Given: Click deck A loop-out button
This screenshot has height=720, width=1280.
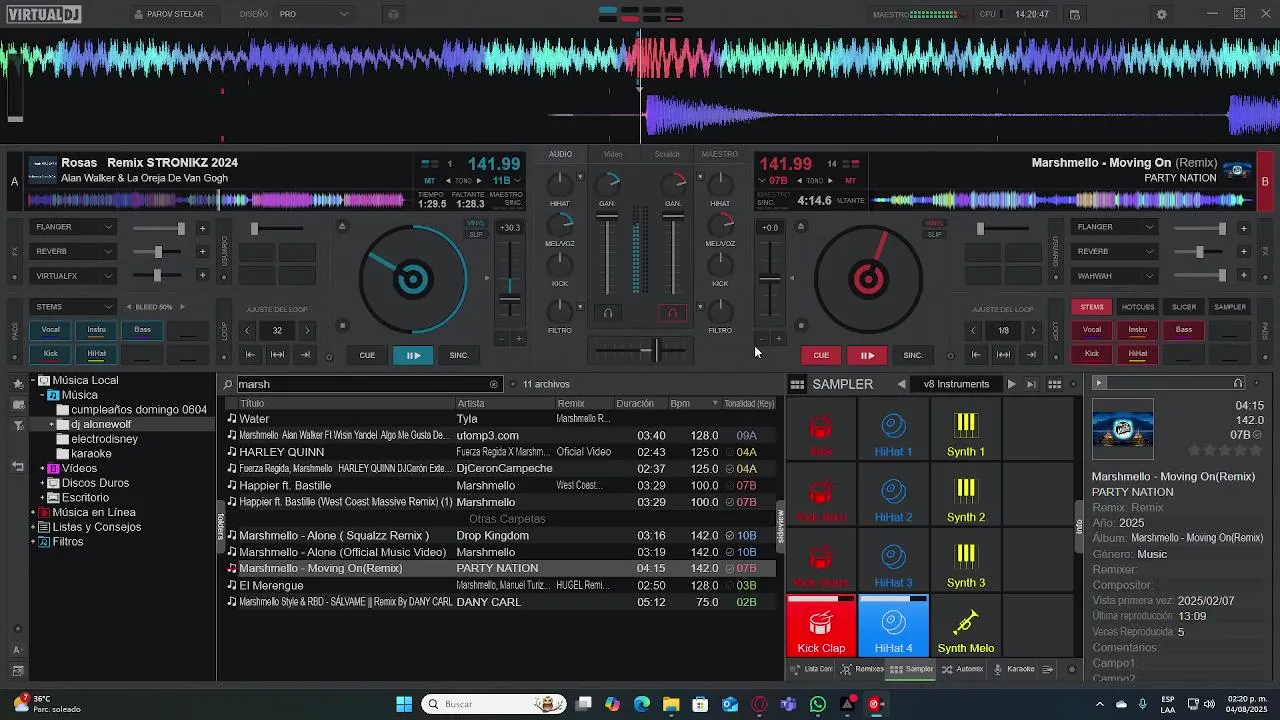Looking at the screenshot, I should pyautogui.click(x=305, y=355).
